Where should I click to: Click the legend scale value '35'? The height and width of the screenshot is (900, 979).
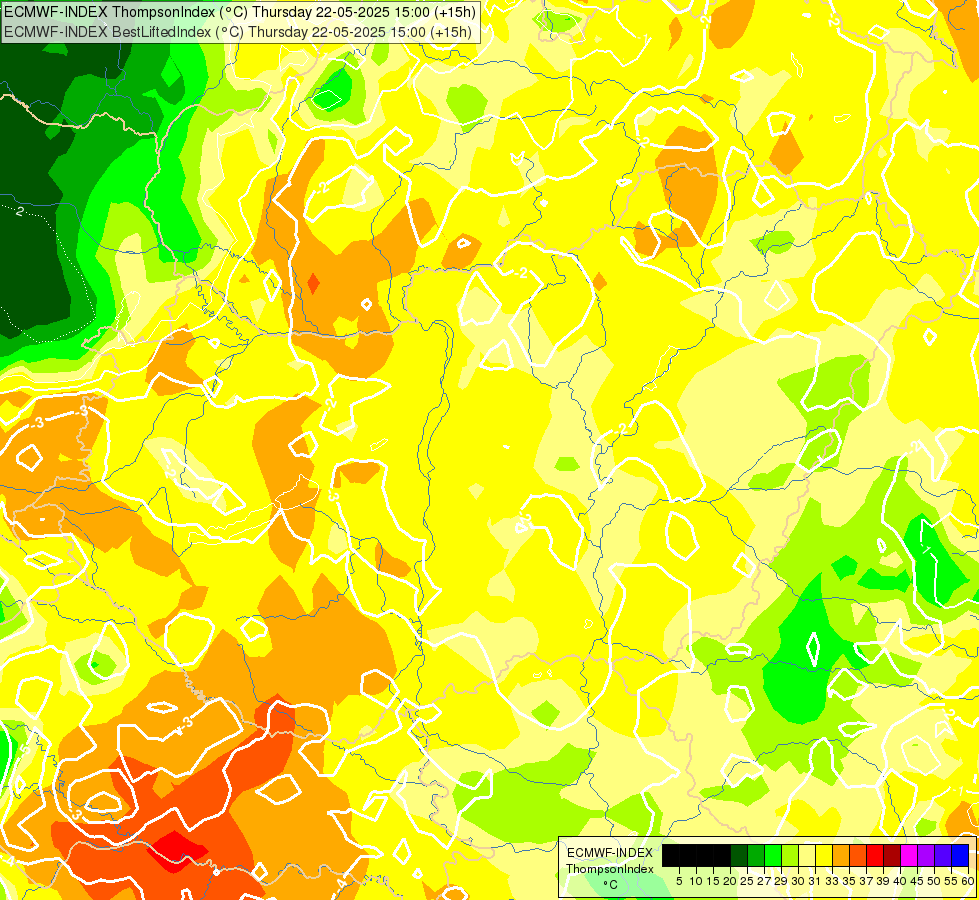[850, 881]
